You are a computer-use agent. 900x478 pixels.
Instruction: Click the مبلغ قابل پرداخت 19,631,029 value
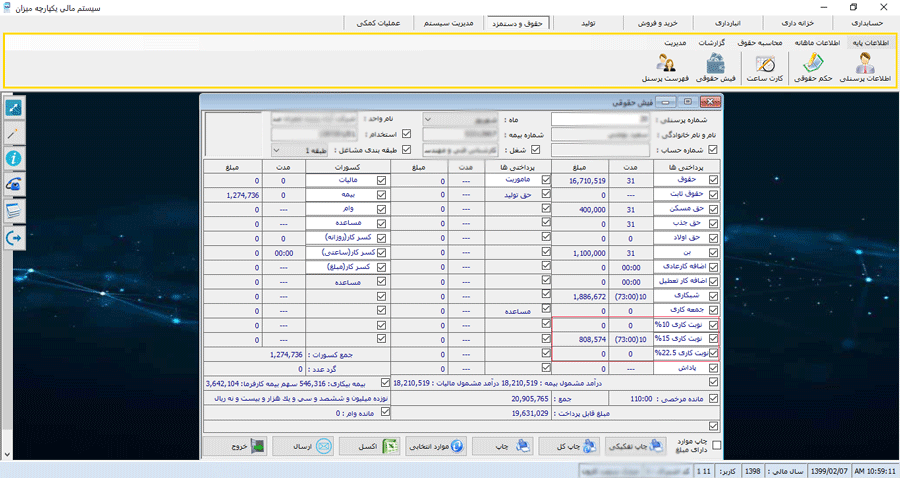(x=530, y=413)
